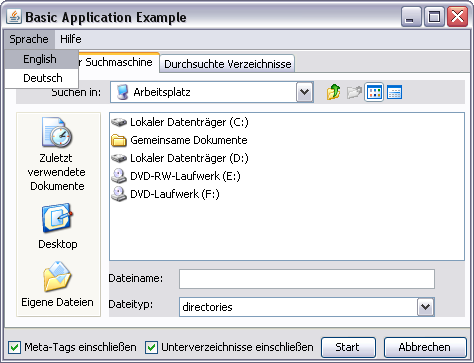Open Eigene Dateien shortcut
This screenshot has width=474, height=363.
(x=57, y=285)
